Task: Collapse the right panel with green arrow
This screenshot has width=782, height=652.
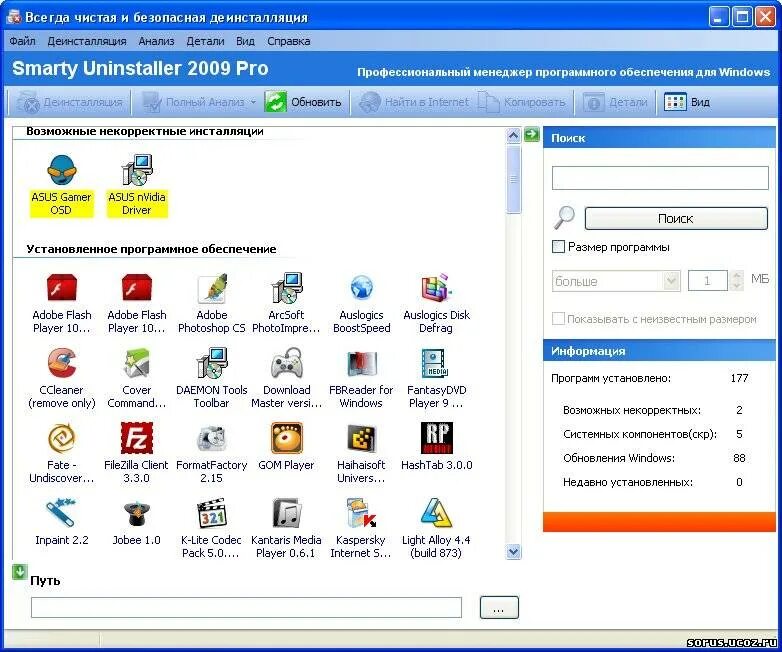Action: pyautogui.click(x=532, y=134)
